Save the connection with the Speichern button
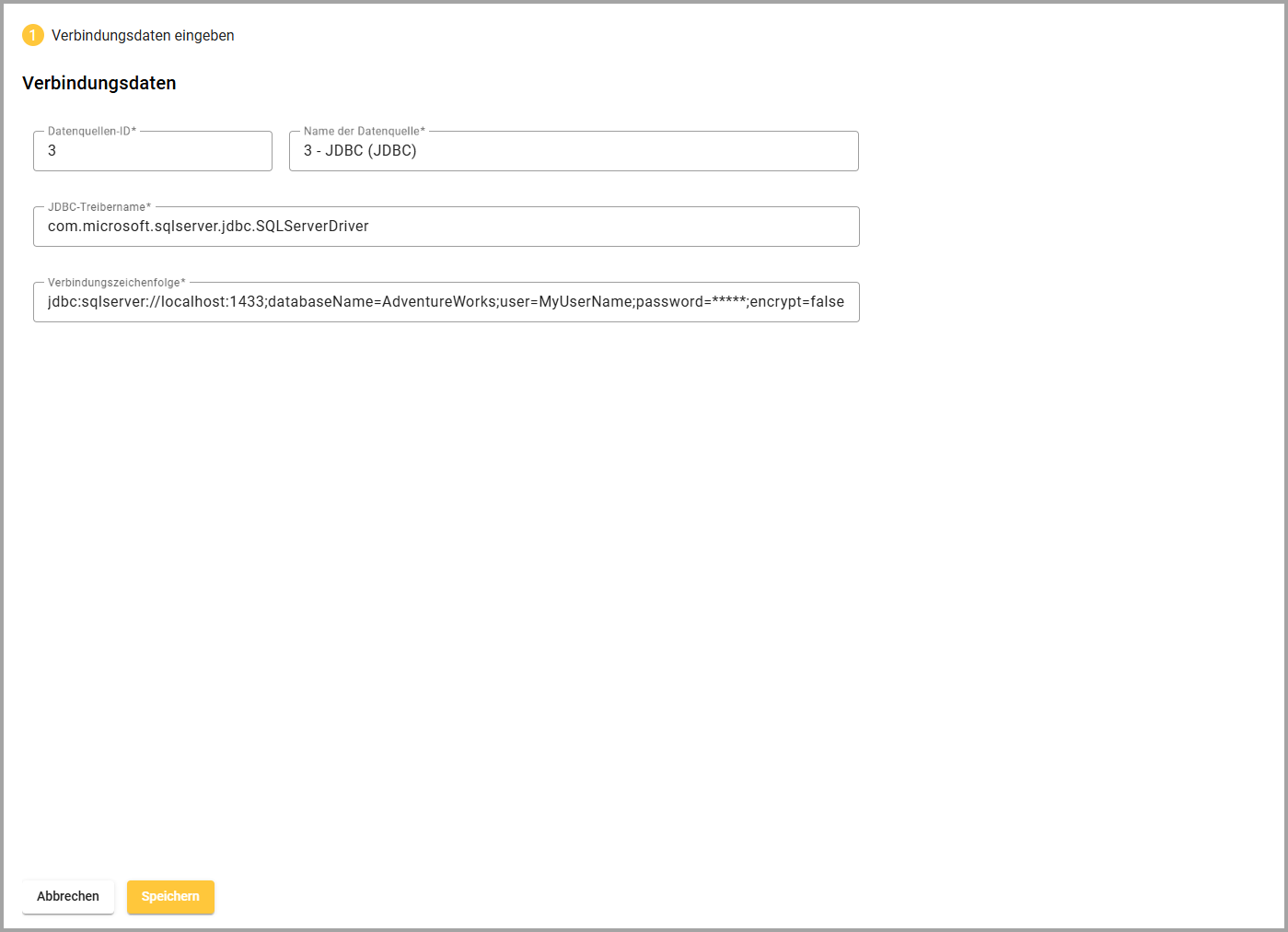 tap(170, 896)
